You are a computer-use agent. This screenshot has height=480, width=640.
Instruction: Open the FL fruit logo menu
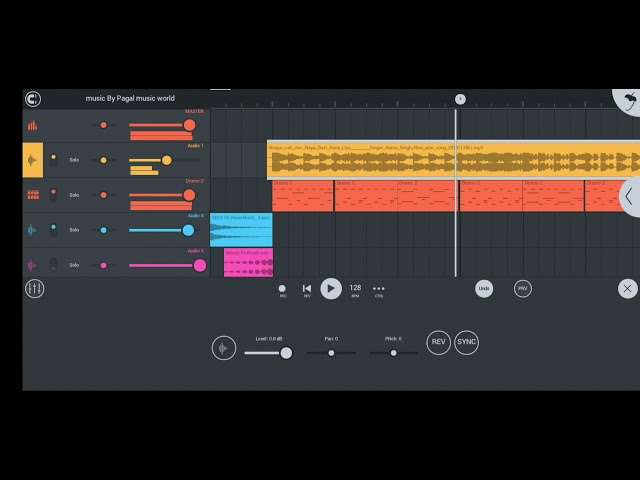coord(629,101)
